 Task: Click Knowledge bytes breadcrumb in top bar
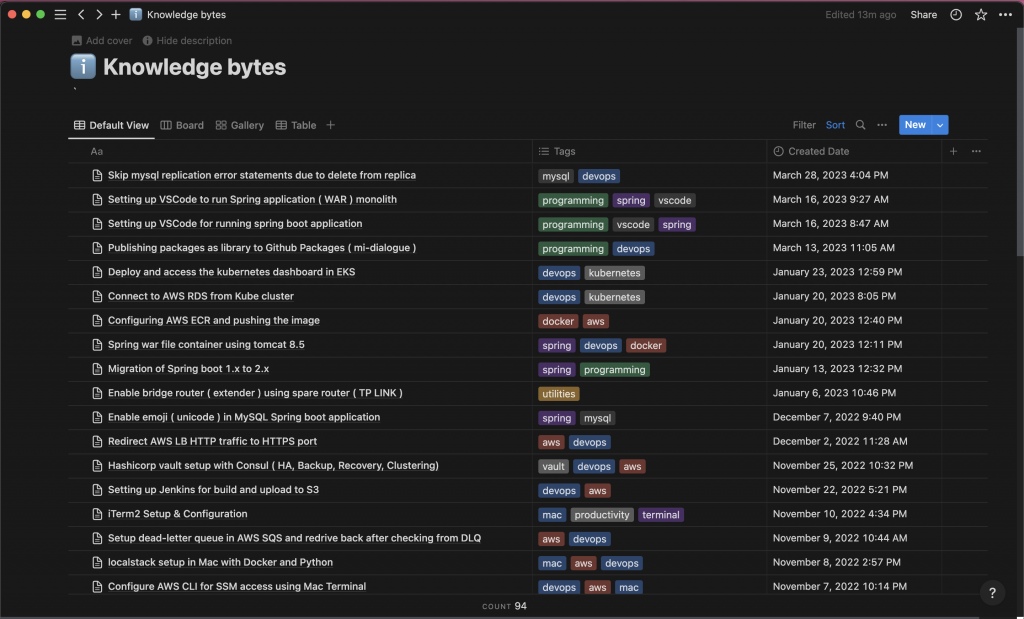point(186,14)
